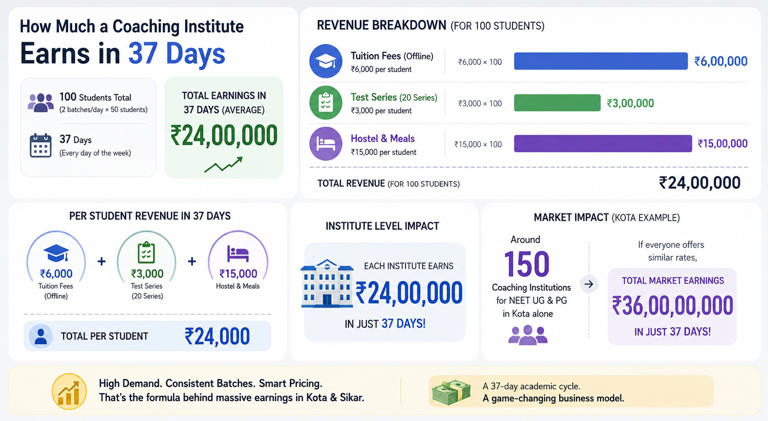
Task: Click the "Tuition Fees (Offline)" label in Revenue Breakdown
Action: point(392,56)
